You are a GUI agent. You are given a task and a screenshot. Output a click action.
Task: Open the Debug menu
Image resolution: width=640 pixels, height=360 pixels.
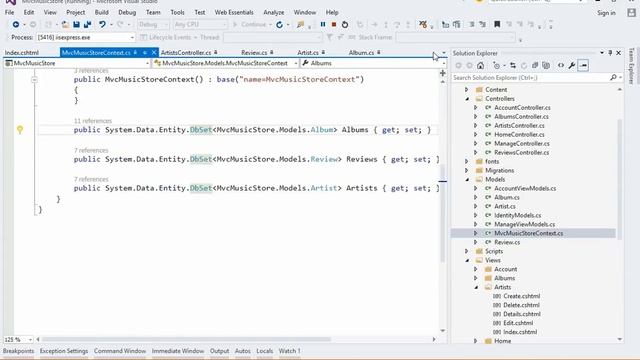[x=127, y=13]
